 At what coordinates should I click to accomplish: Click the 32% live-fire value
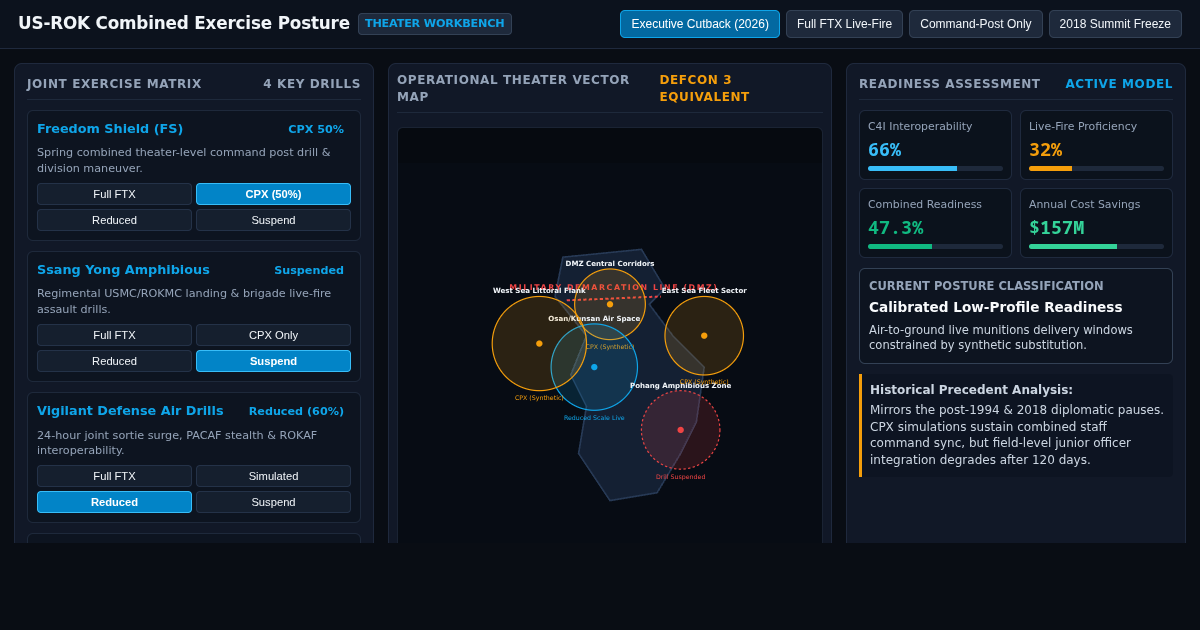1045,150
